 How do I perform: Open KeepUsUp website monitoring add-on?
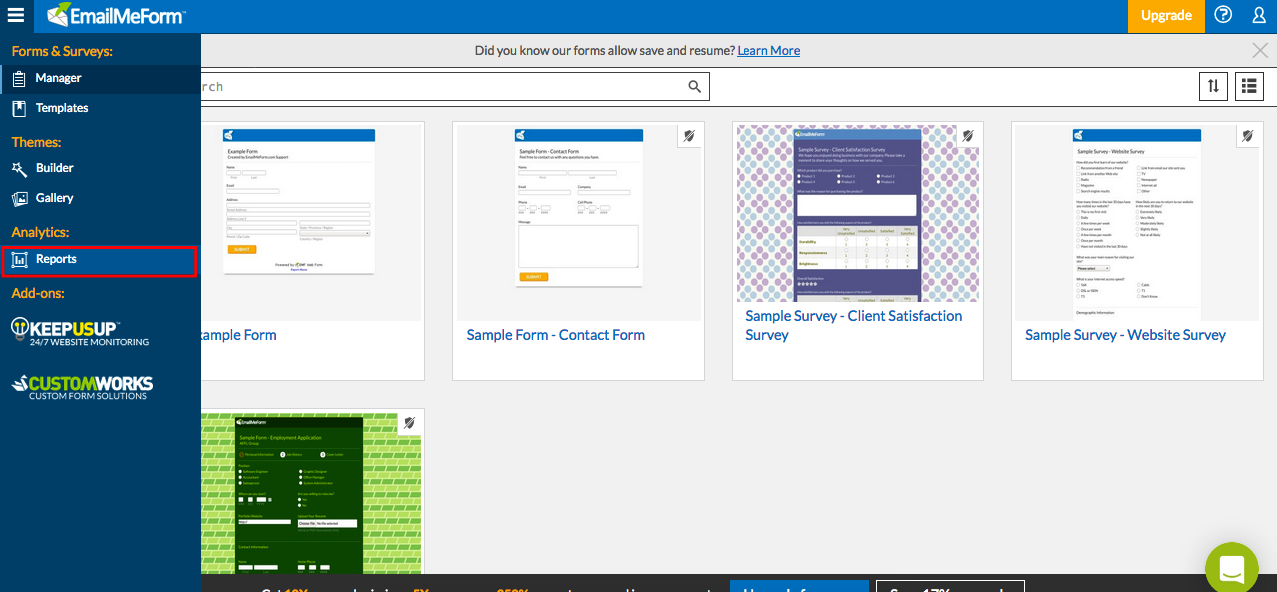[x=80, y=332]
